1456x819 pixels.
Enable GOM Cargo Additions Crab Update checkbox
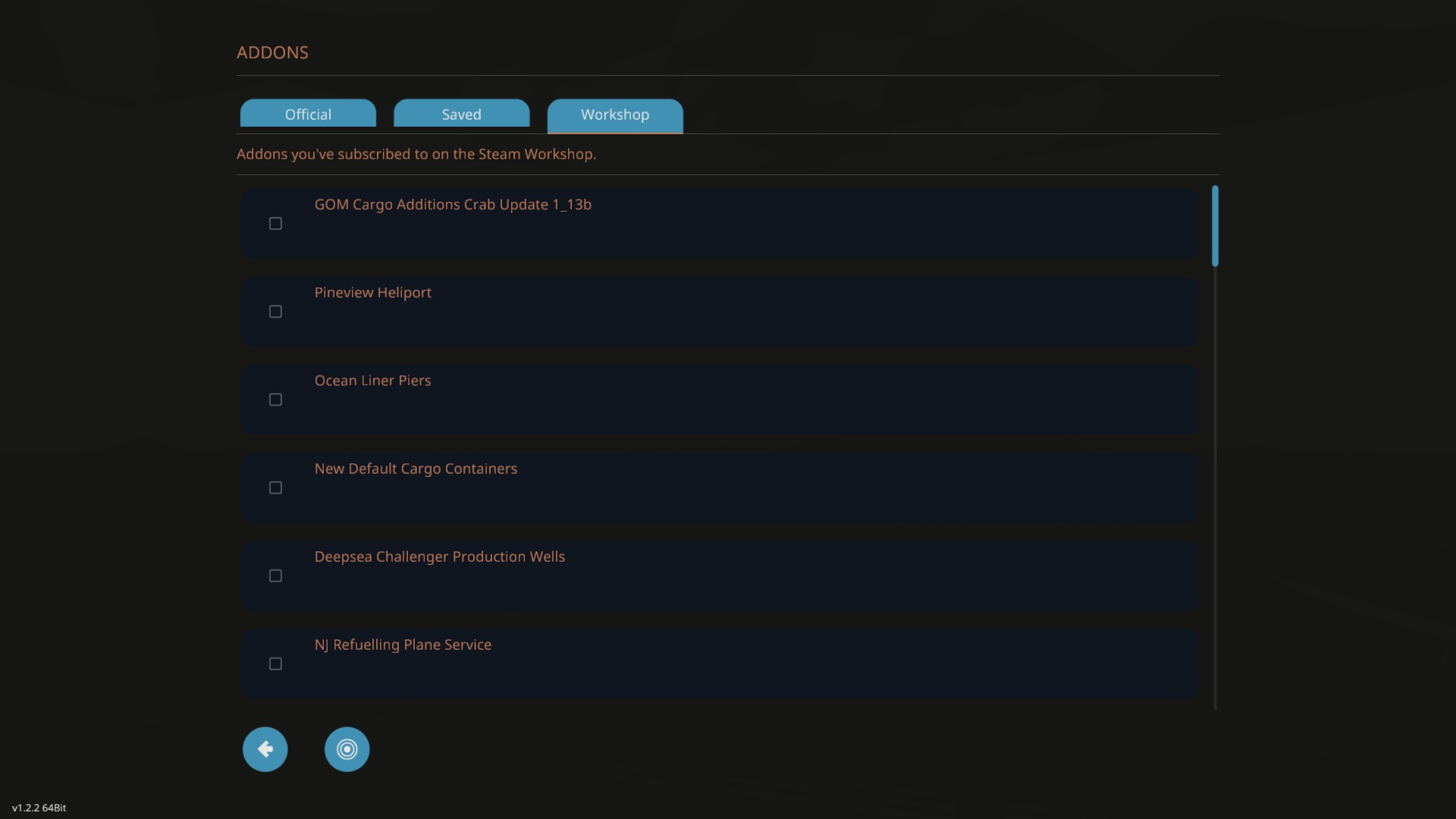(x=275, y=224)
